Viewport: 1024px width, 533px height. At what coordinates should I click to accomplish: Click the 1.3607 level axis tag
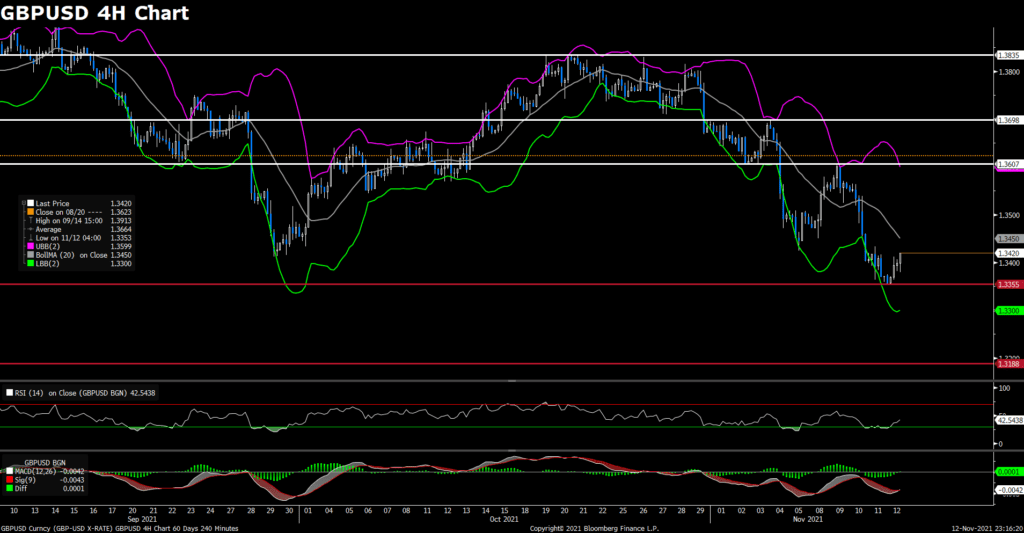1009,164
